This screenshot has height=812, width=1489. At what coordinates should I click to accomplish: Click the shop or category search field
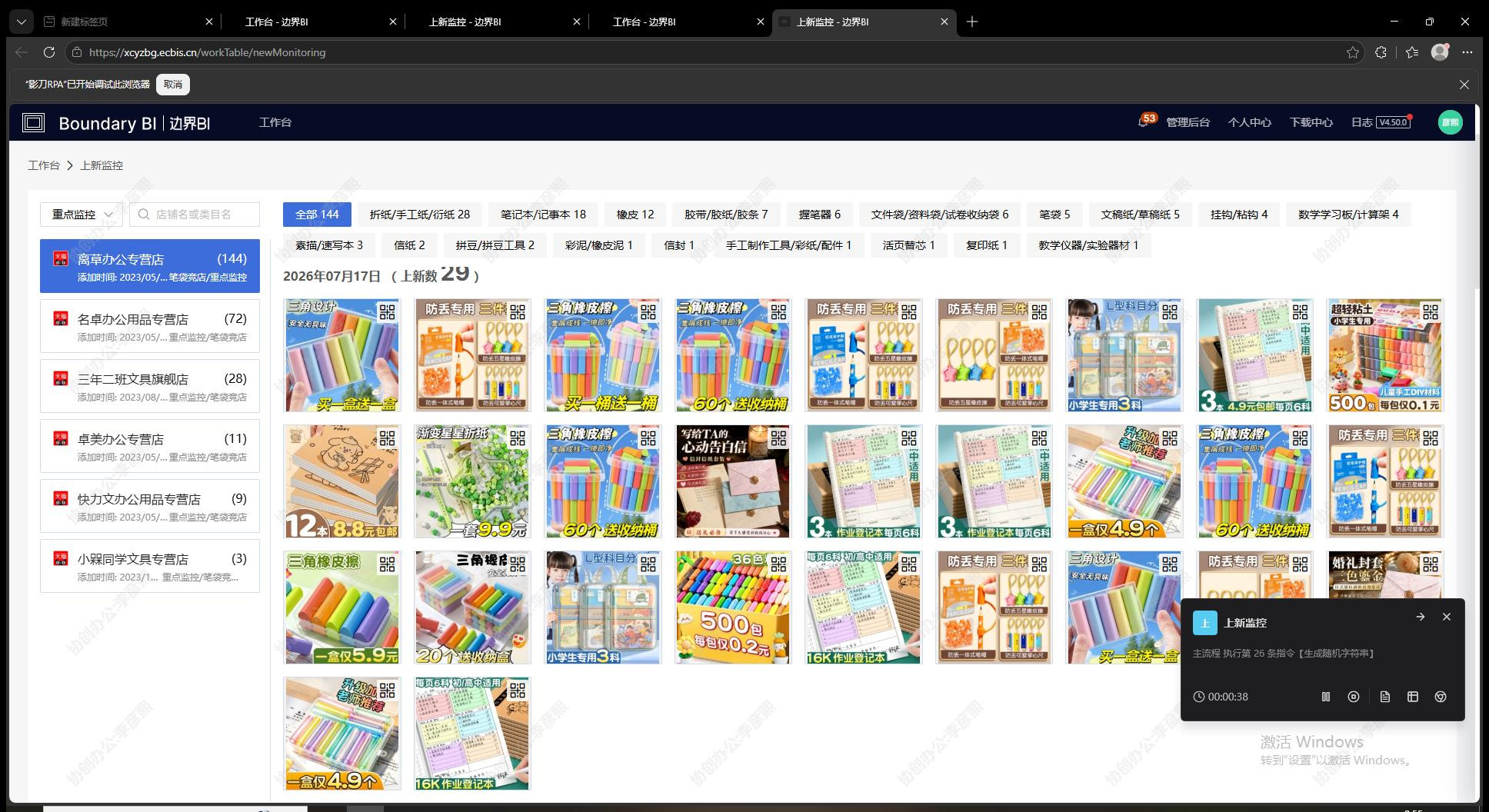pyautogui.click(x=195, y=215)
